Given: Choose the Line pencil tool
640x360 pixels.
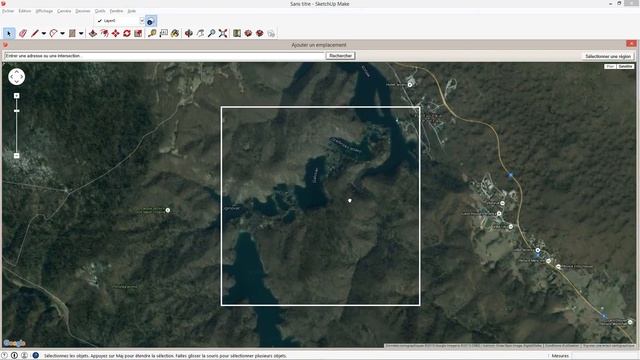Looking at the screenshot, I should pos(34,33).
